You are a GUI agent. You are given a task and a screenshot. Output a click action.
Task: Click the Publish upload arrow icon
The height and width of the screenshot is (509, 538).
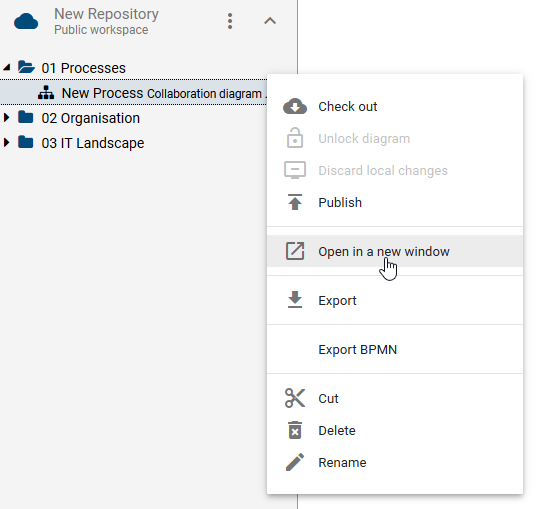295,202
